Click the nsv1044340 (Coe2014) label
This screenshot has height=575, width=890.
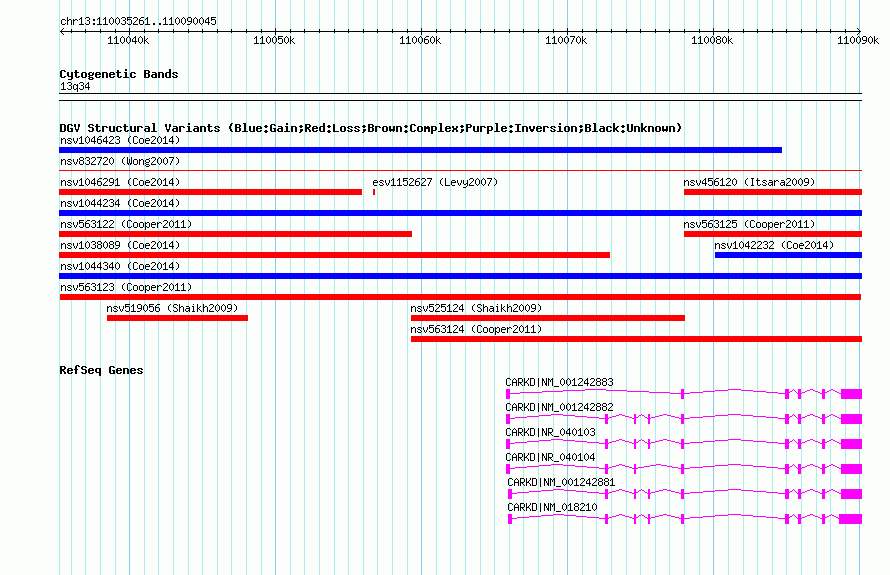(120, 266)
